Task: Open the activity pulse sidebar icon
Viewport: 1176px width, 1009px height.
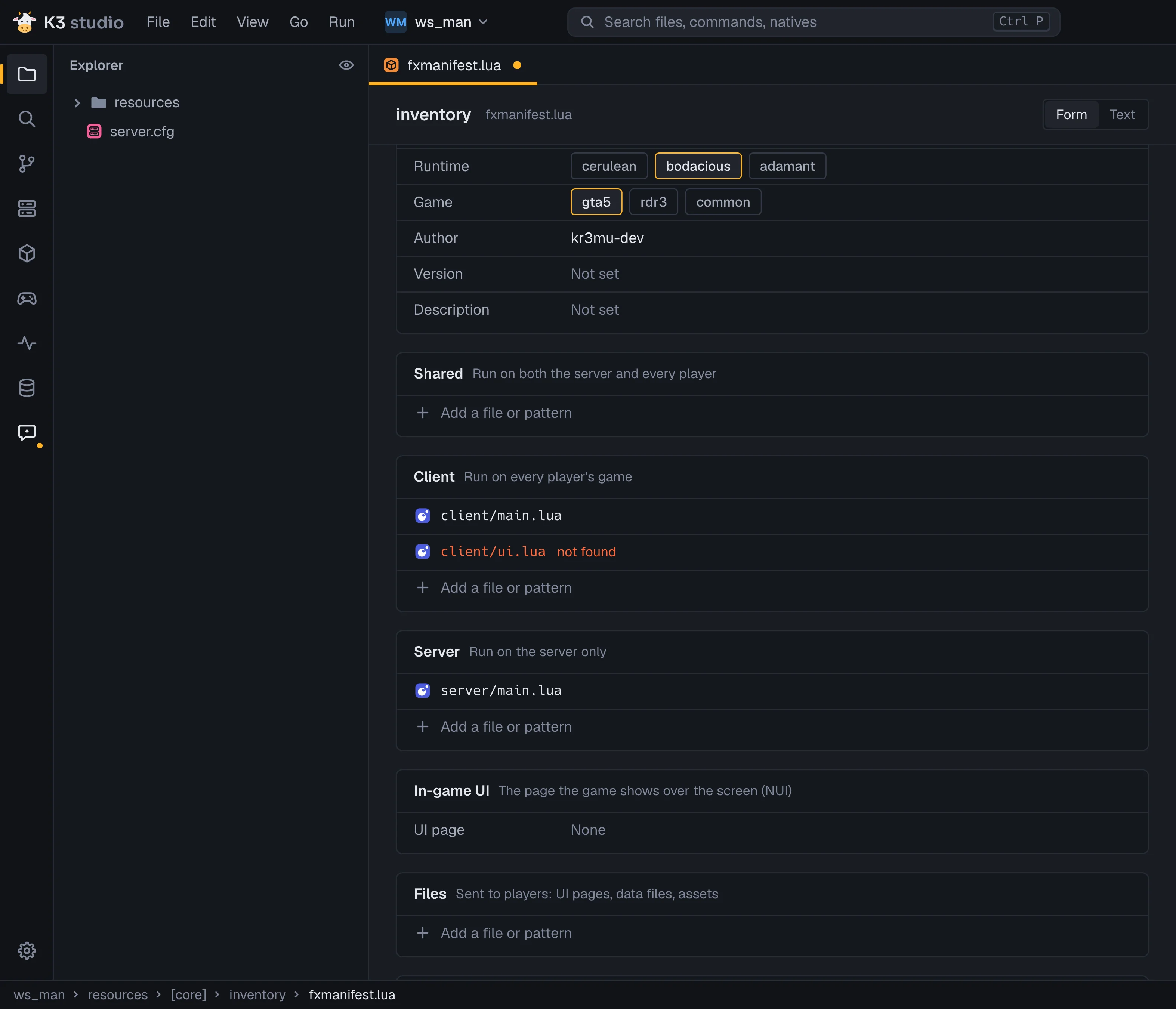Action: [x=27, y=343]
